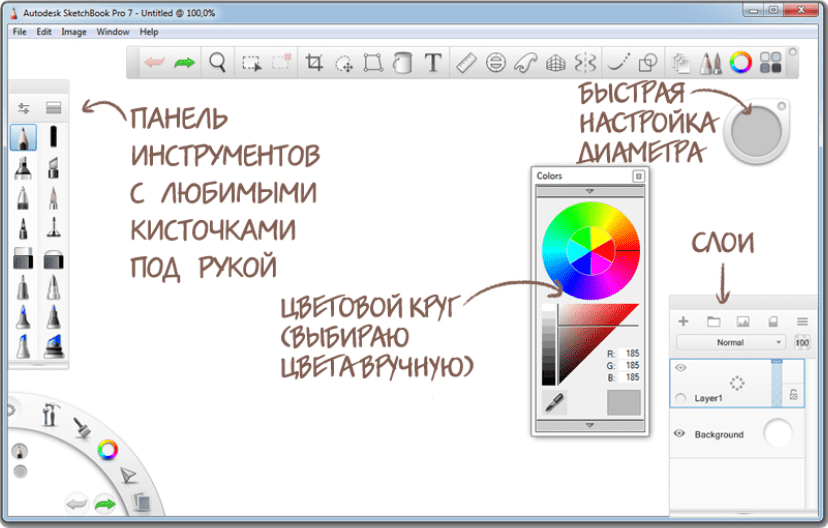This screenshot has height=528, width=828.
Task: Hide the Background layer with eye icon
Action: coord(680,434)
